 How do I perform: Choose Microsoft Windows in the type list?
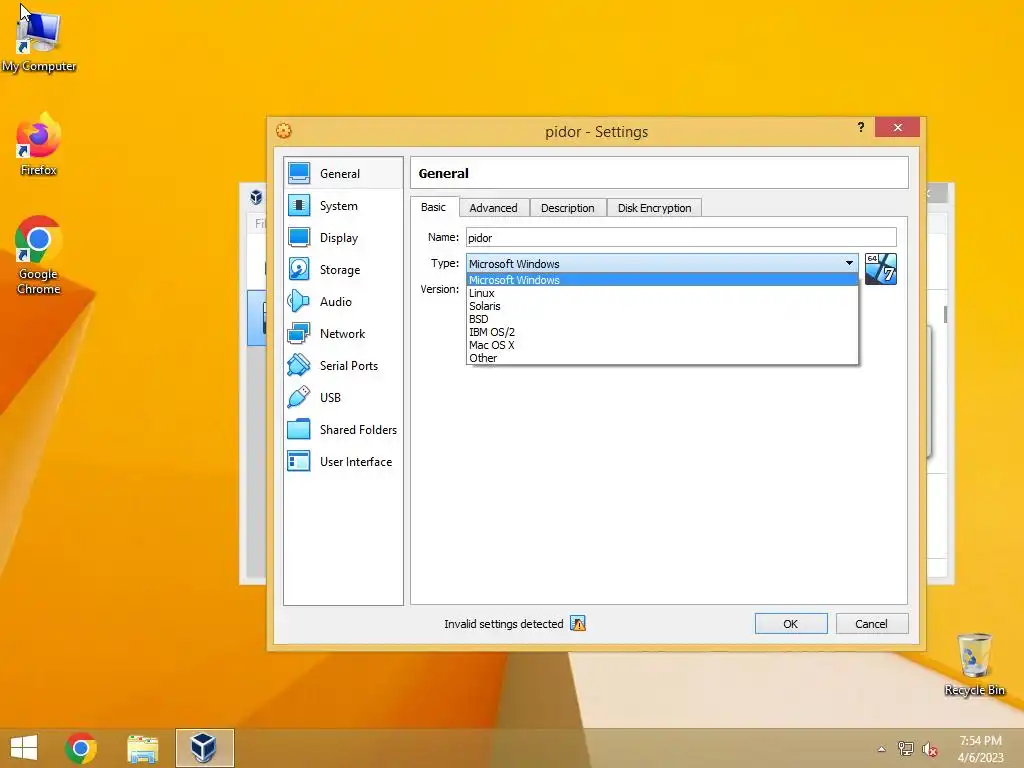(662, 280)
